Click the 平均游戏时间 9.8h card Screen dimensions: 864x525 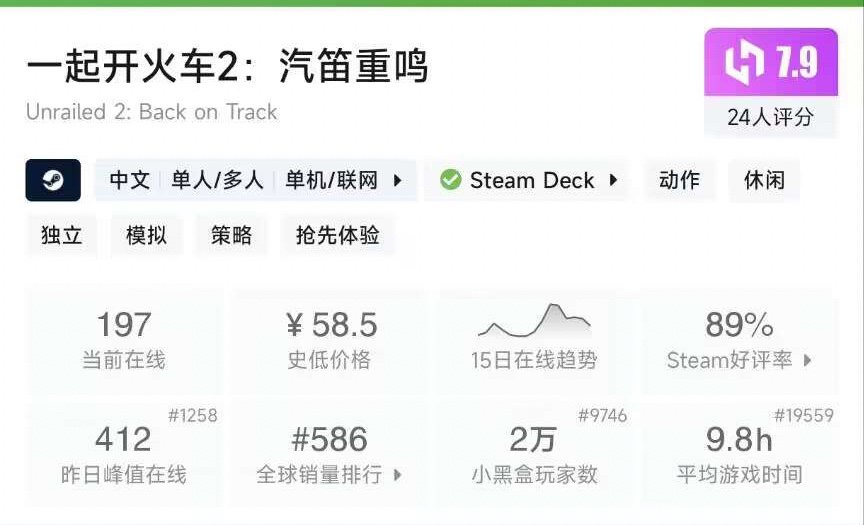coord(739,453)
